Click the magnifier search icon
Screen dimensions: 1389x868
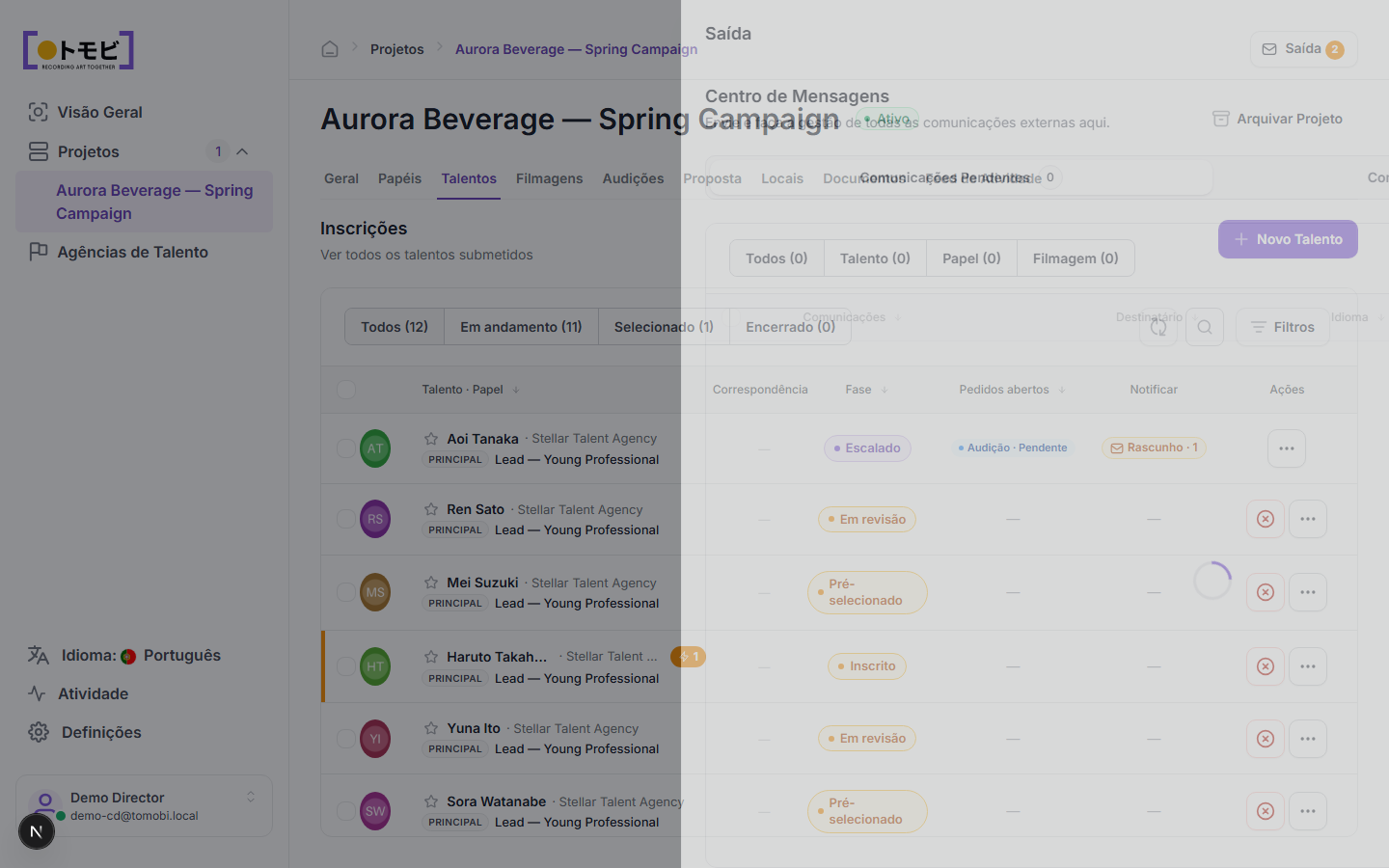pos(1205,327)
